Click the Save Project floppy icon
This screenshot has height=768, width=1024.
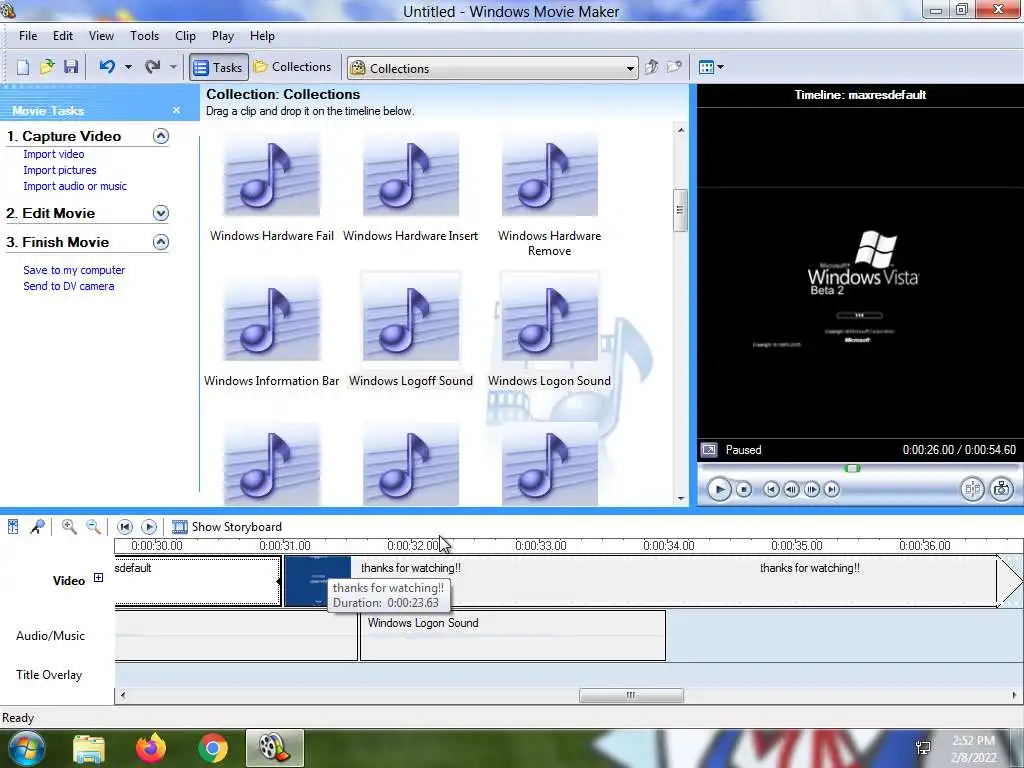coord(71,67)
